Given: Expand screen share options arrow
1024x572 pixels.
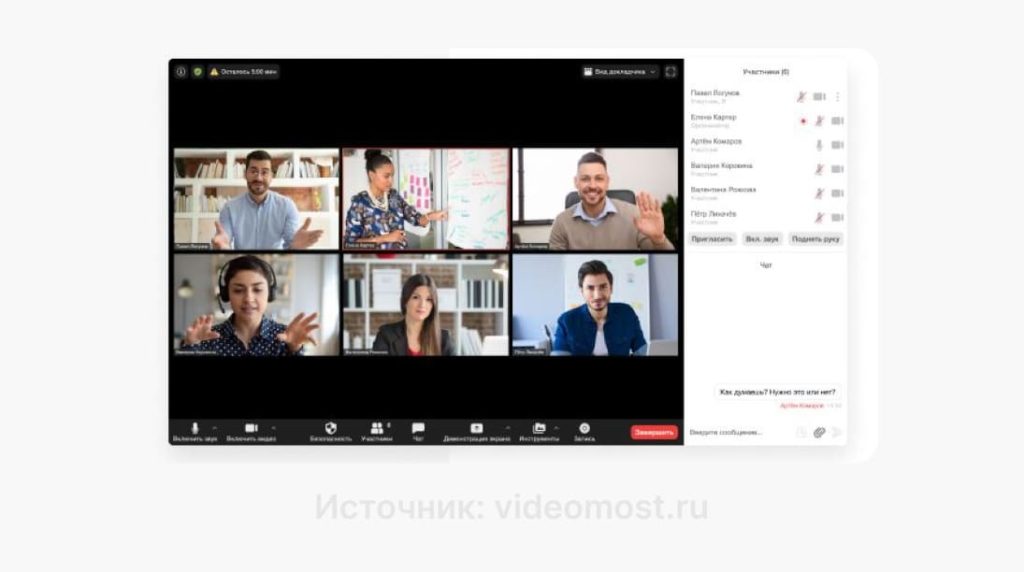Looking at the screenshot, I should click(507, 428).
